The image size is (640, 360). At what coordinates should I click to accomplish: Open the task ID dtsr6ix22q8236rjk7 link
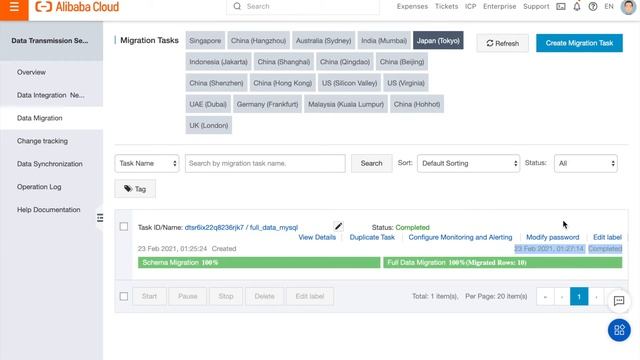point(214,227)
